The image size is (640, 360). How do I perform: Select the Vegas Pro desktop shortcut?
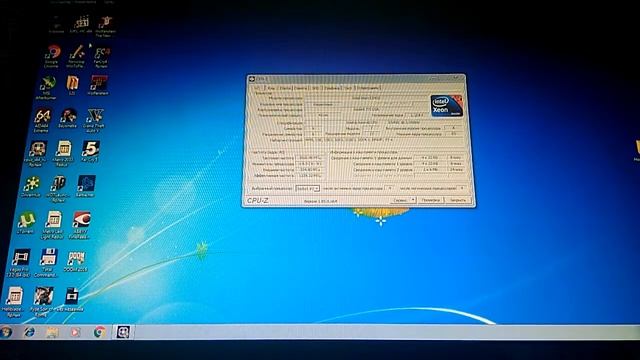(20, 263)
